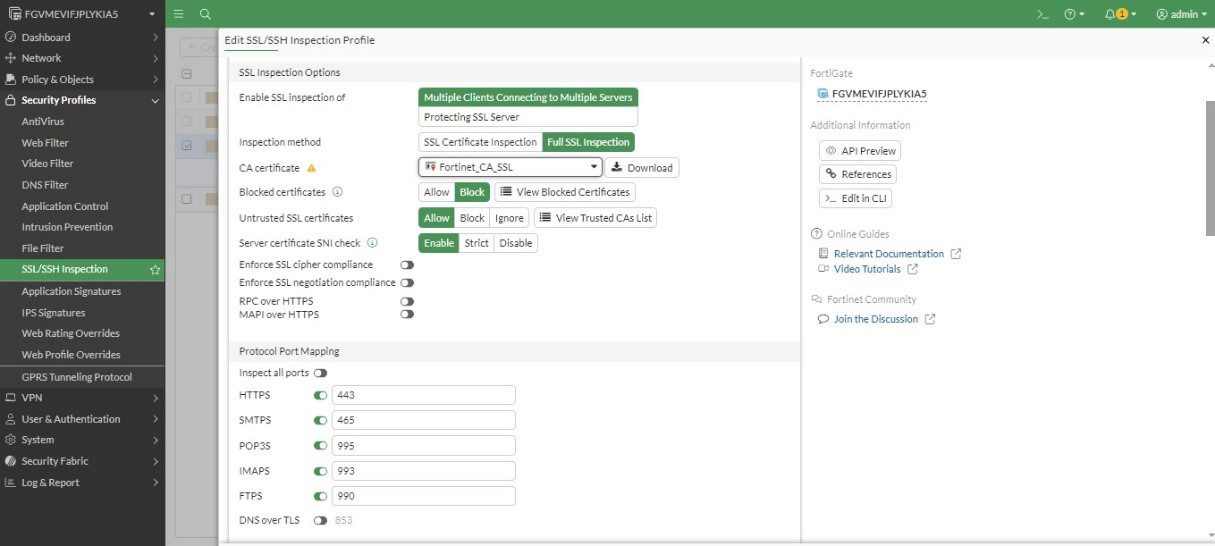Expand the Dashboard menu chevron
1215x546 pixels.
(x=155, y=37)
